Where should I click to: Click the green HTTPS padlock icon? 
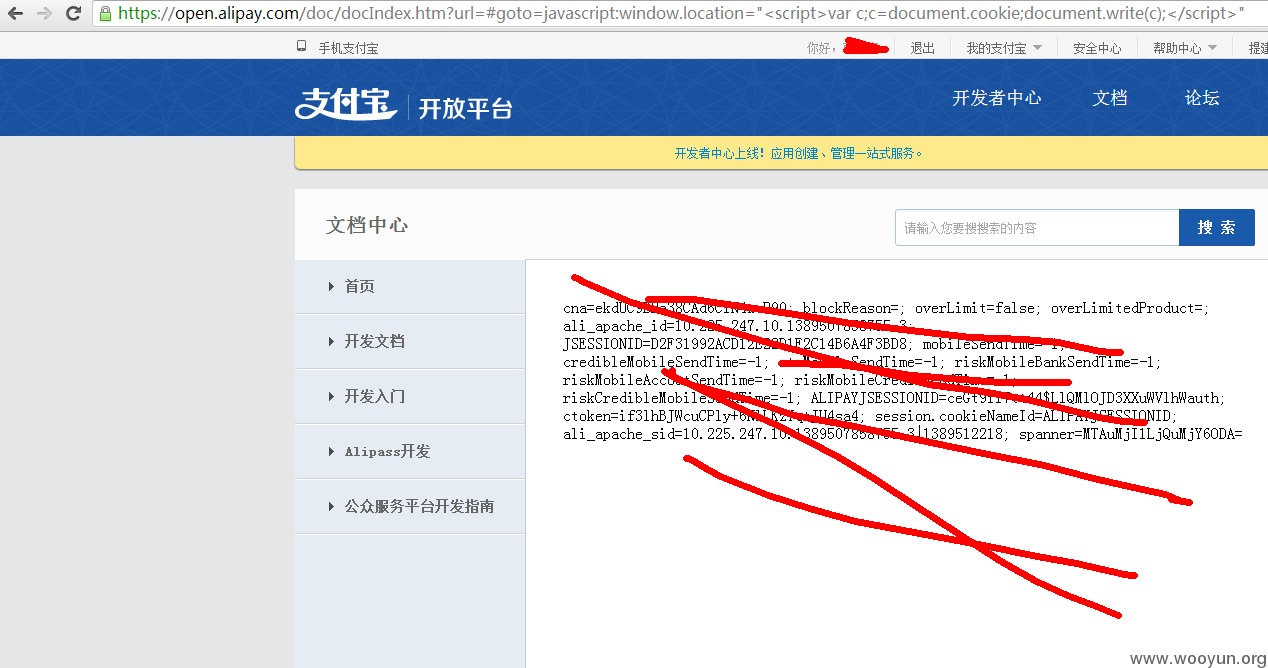pos(106,13)
